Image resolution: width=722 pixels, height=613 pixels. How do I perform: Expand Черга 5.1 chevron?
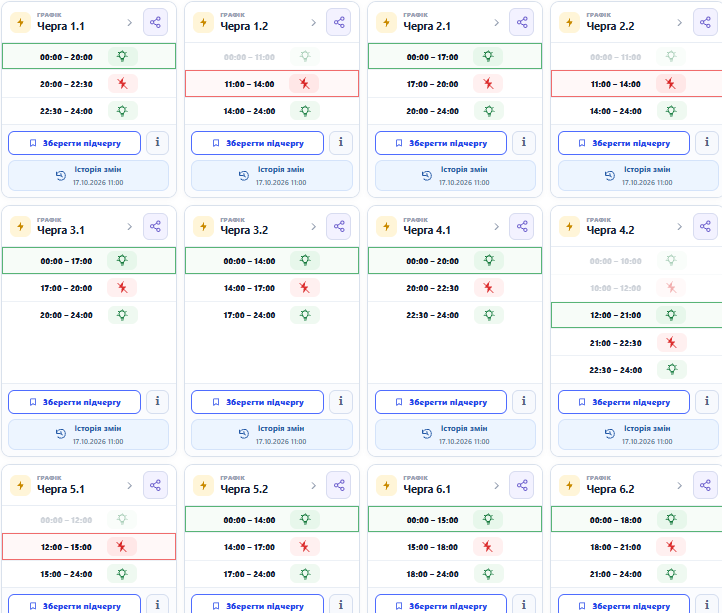(129, 485)
